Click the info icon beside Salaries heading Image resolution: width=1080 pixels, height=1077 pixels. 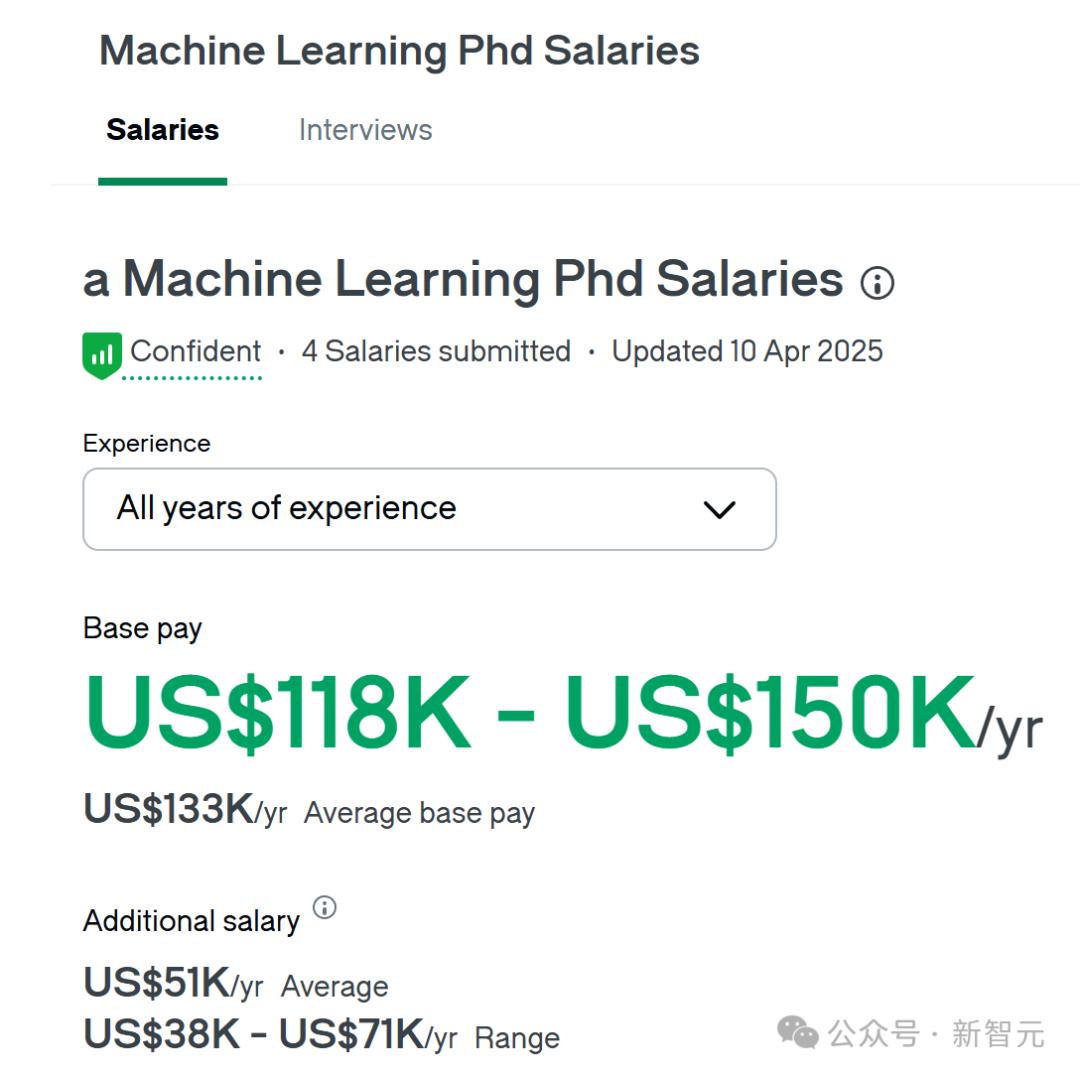pyautogui.click(x=877, y=283)
